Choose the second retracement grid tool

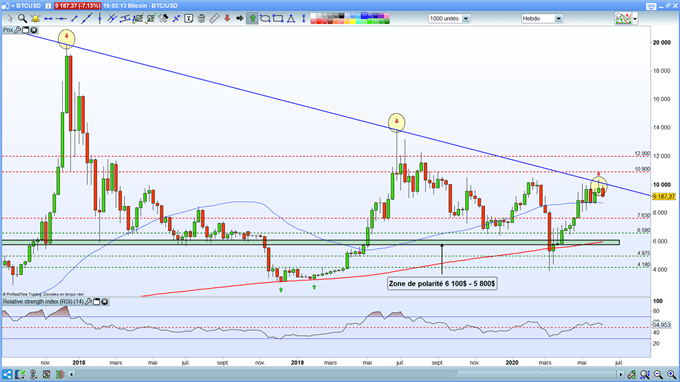pos(150,19)
